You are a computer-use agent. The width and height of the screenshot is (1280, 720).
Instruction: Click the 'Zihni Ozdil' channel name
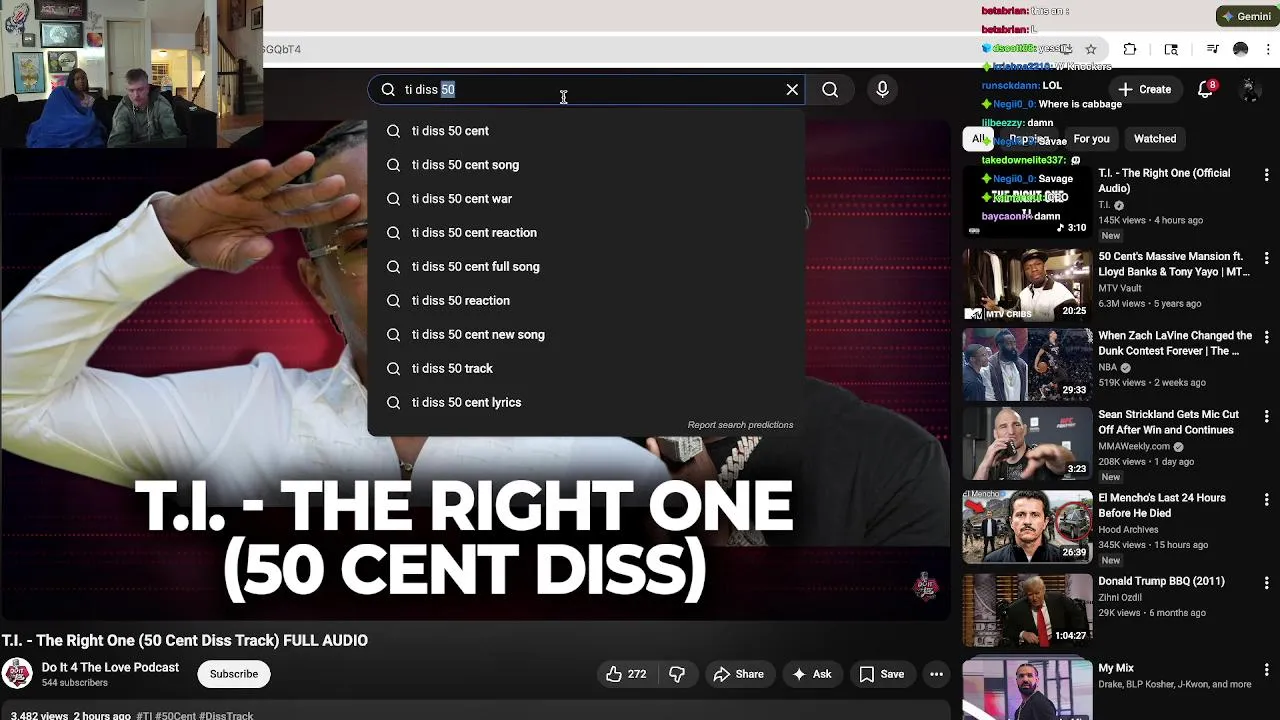pos(1121,597)
